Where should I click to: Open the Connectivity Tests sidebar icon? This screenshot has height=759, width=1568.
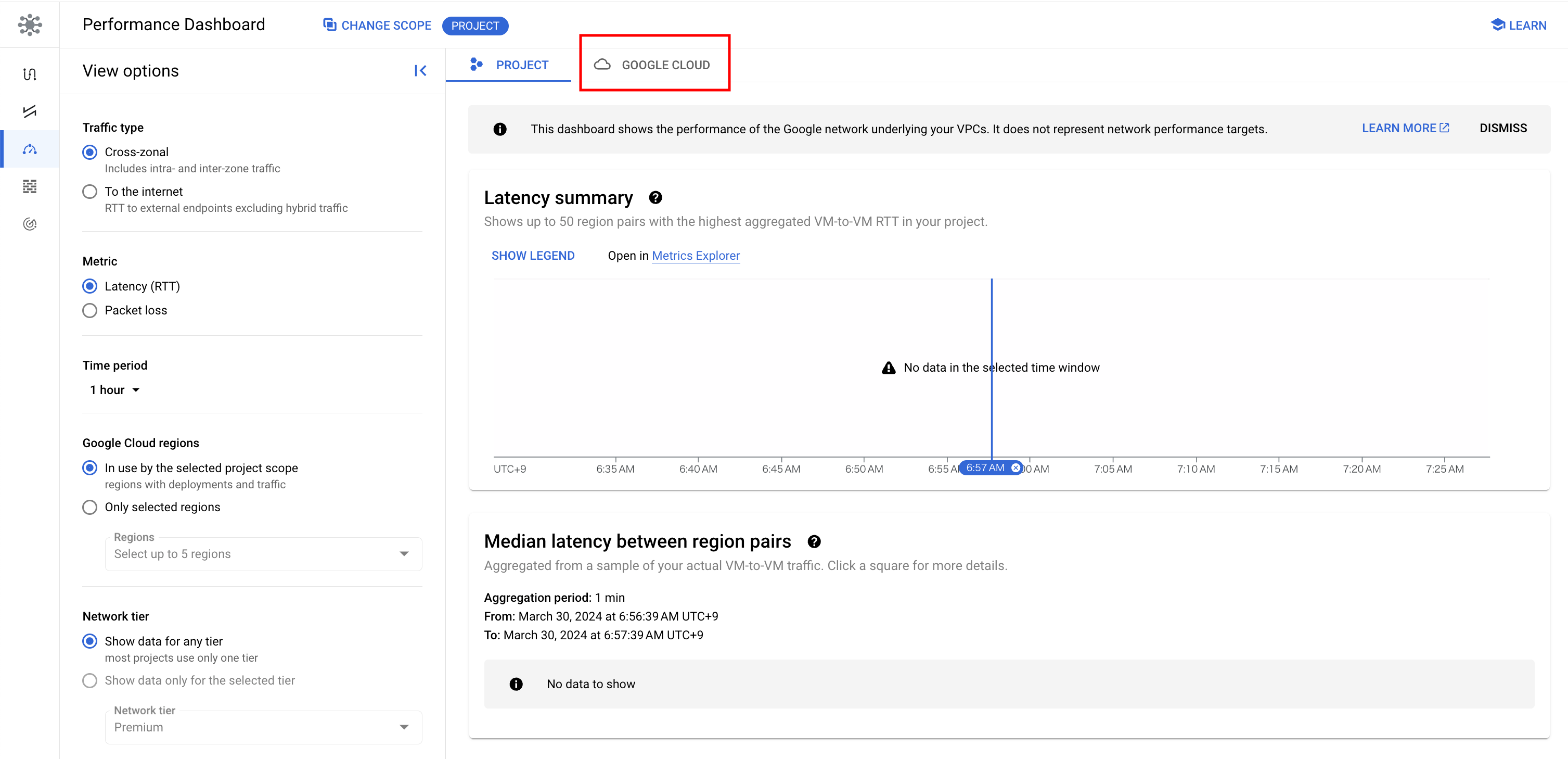29,111
